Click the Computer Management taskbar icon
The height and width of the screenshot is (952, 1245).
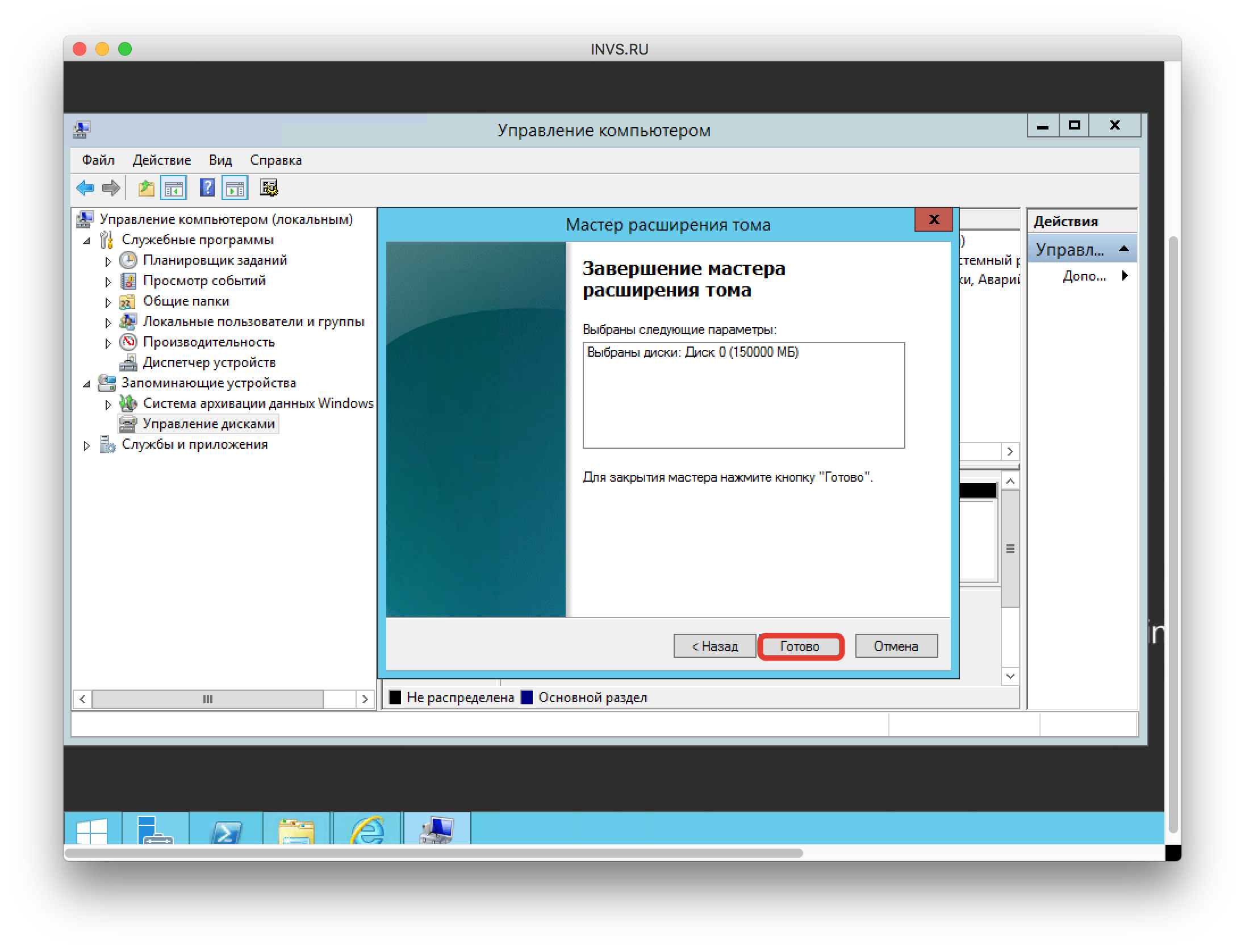pyautogui.click(x=437, y=830)
